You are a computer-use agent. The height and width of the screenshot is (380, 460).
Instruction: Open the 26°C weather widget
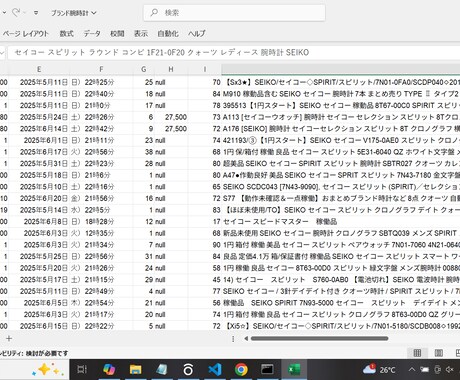[x=379, y=369]
